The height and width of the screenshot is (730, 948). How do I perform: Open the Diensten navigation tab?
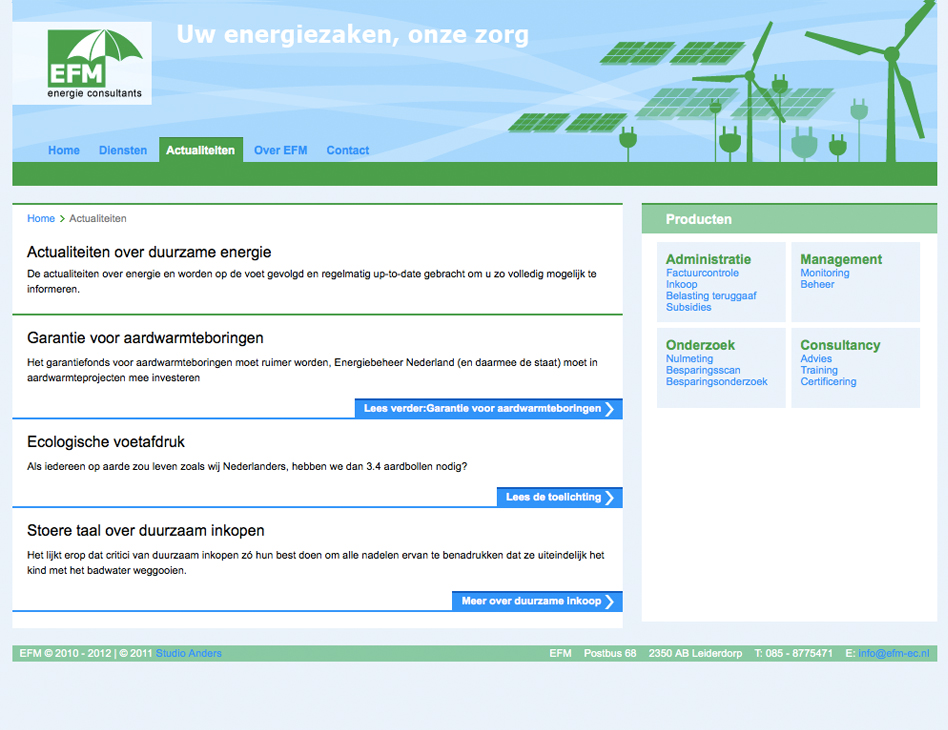[123, 150]
